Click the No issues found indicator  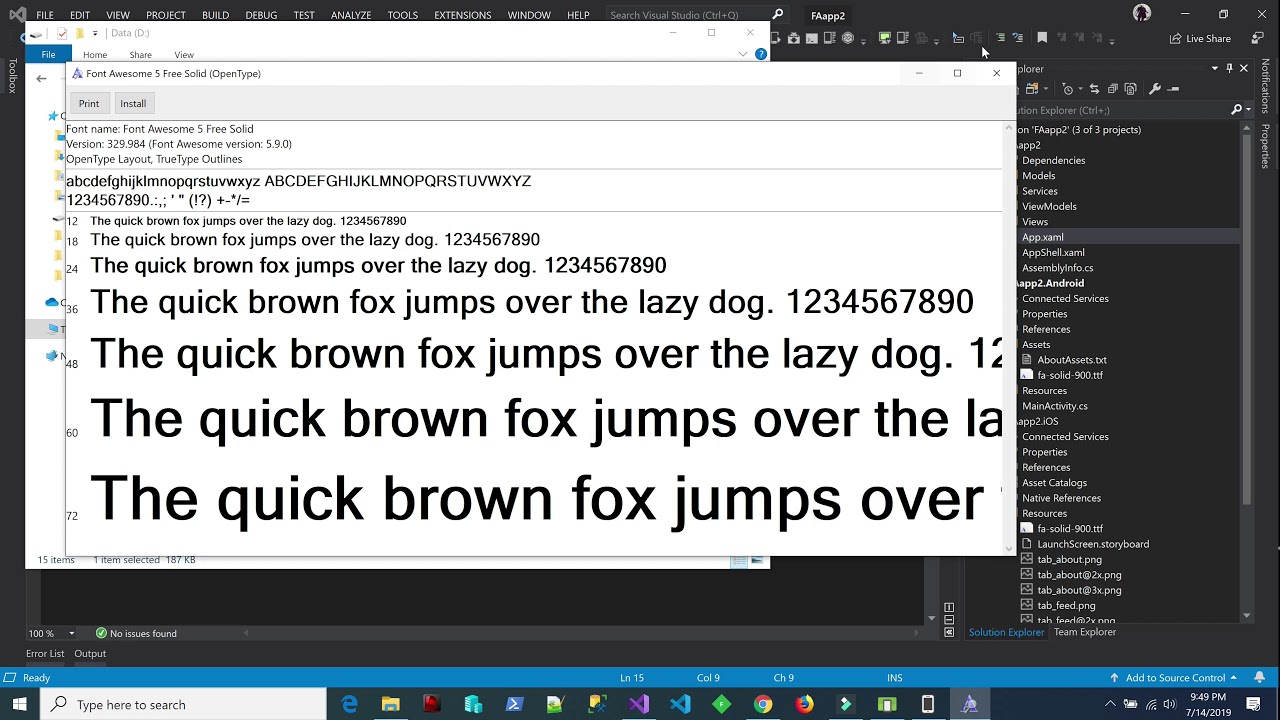click(x=136, y=633)
